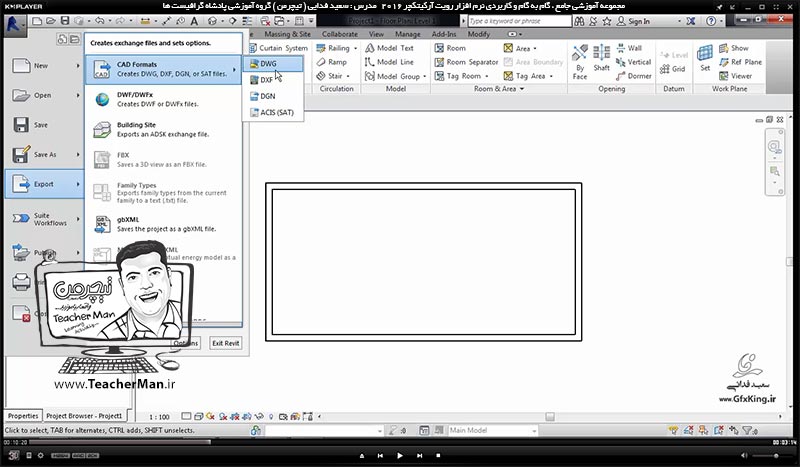Click the keyword search input field
The width and height of the screenshot is (800, 467).
(x=519, y=21)
